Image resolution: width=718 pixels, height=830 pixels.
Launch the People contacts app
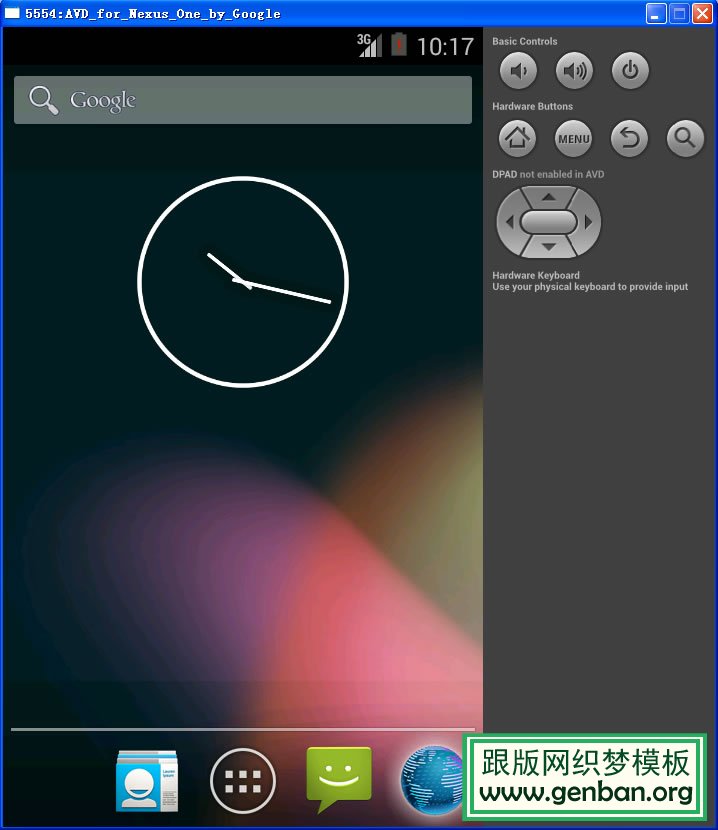[x=147, y=780]
